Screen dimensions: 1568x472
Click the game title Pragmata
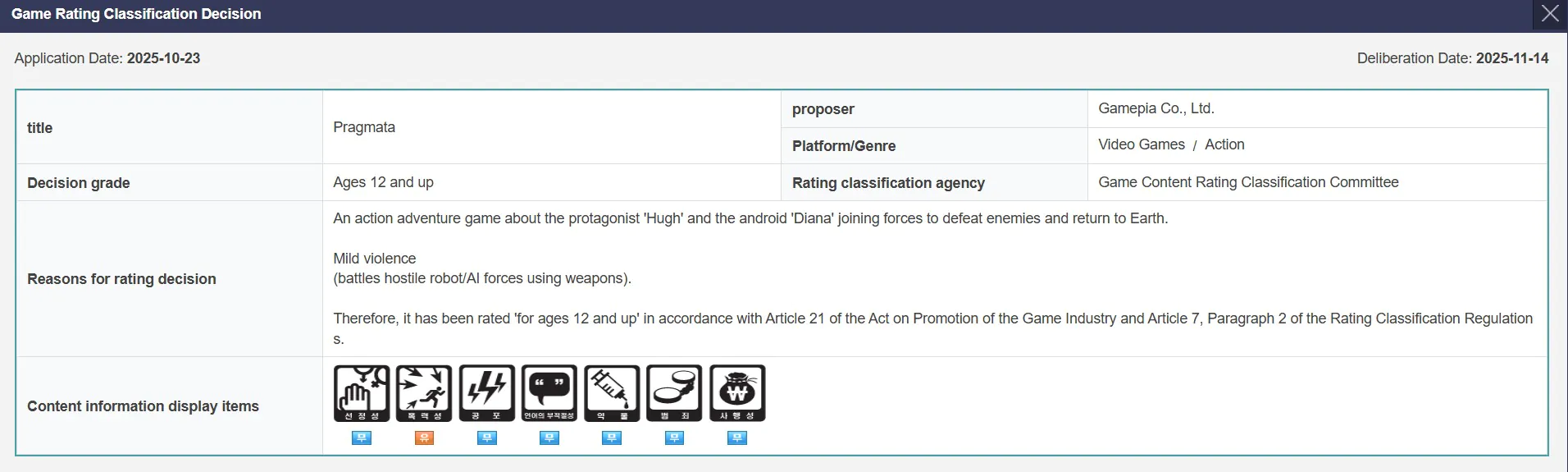point(364,127)
